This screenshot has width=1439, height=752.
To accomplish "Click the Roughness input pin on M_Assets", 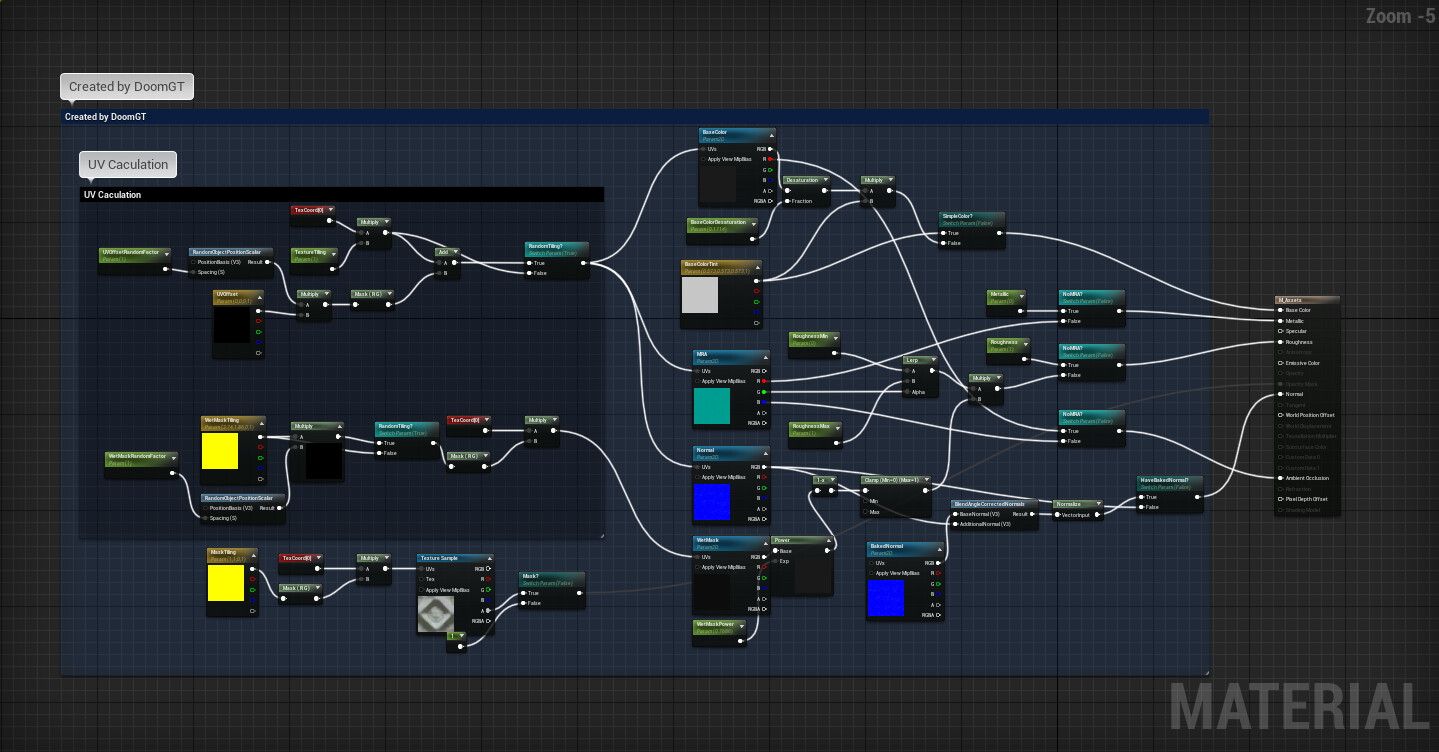I will (1280, 342).
